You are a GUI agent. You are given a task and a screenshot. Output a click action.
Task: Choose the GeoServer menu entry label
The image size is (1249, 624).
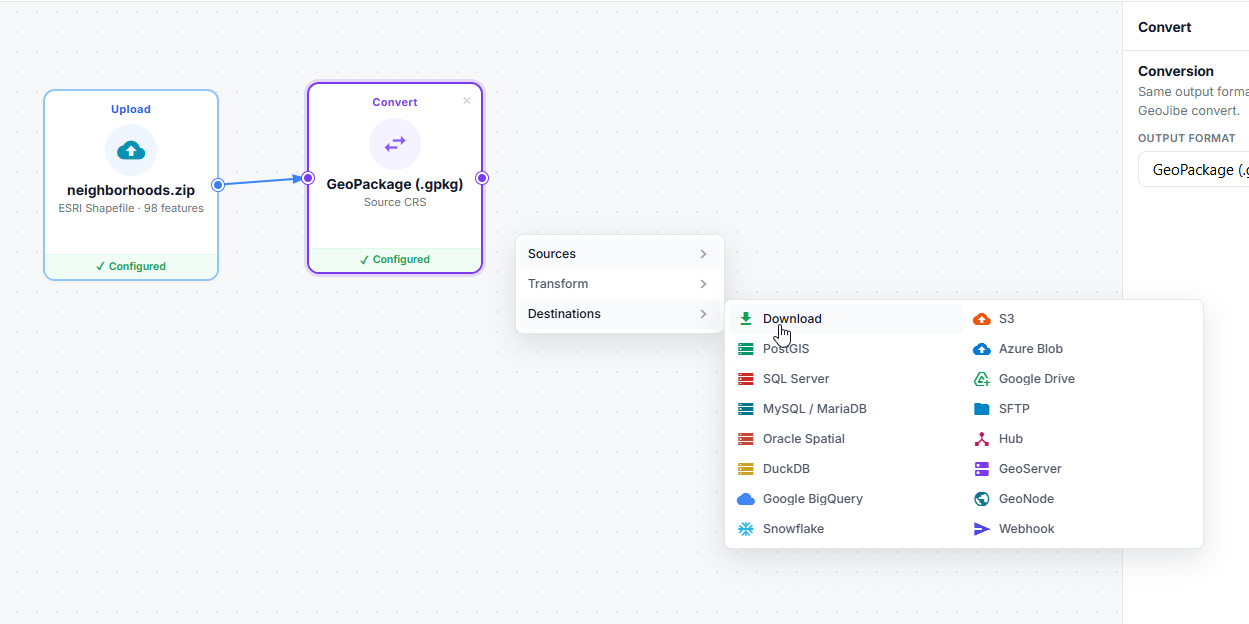[x=1030, y=469]
